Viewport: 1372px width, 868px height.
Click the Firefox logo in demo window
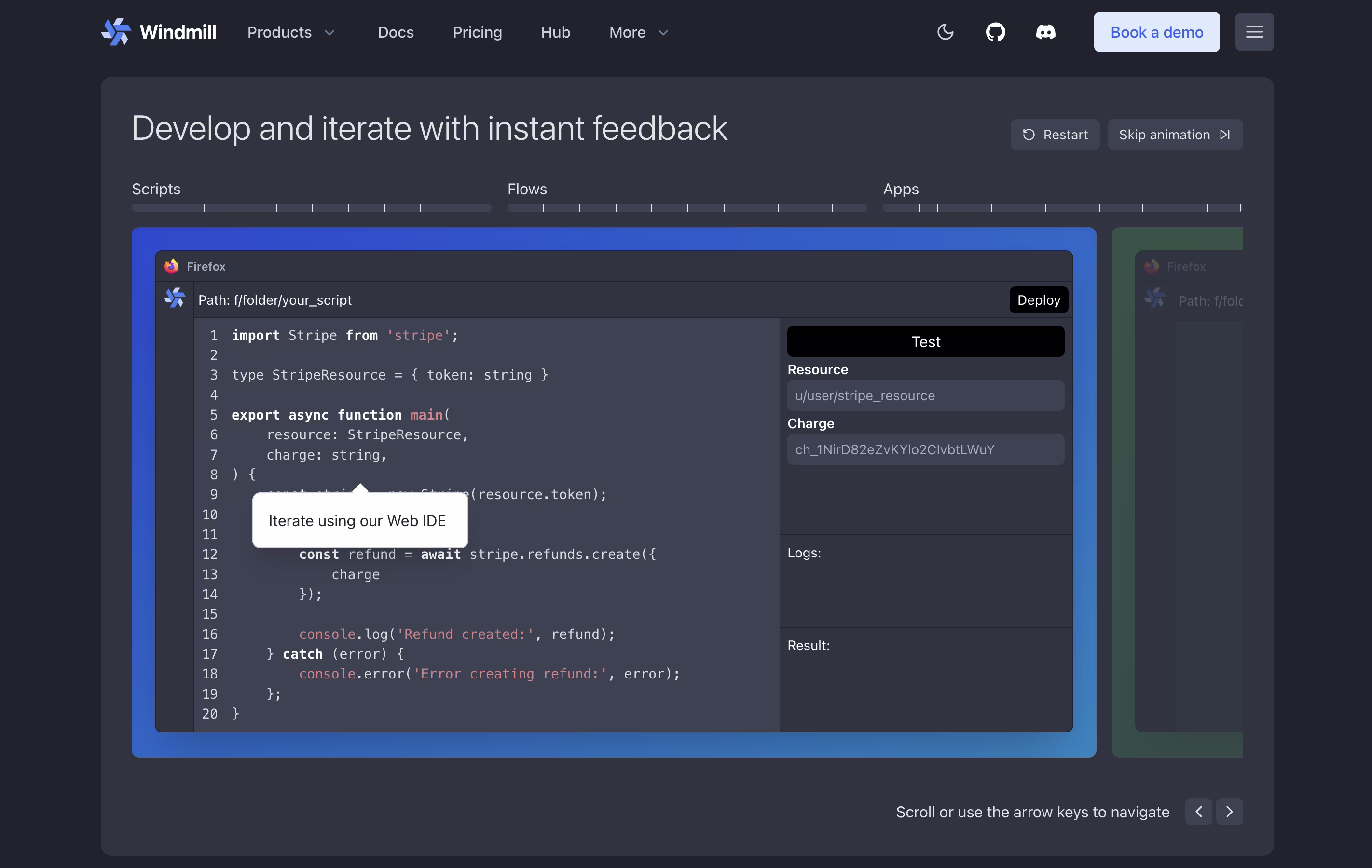tap(172, 266)
